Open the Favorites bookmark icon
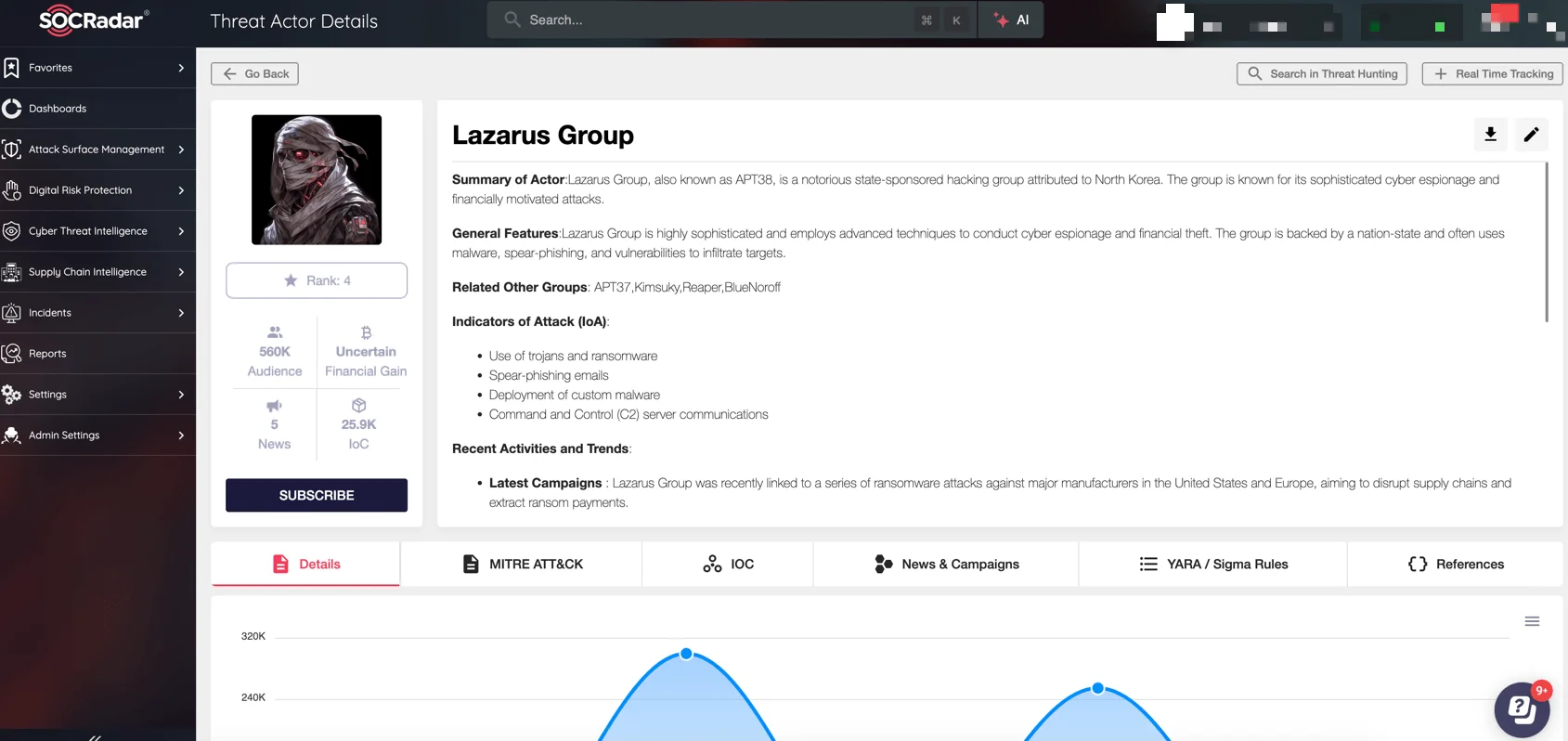Image resolution: width=1568 pixels, height=741 pixels. point(11,68)
